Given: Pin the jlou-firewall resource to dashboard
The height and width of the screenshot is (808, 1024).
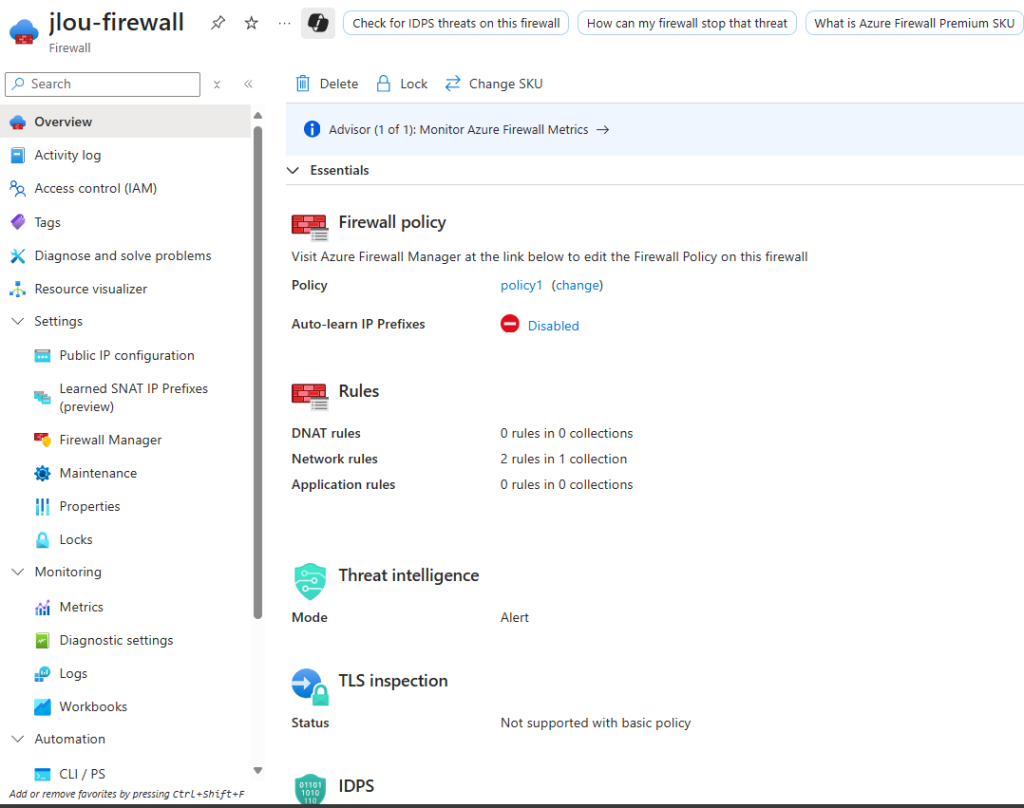Looking at the screenshot, I should [218, 23].
